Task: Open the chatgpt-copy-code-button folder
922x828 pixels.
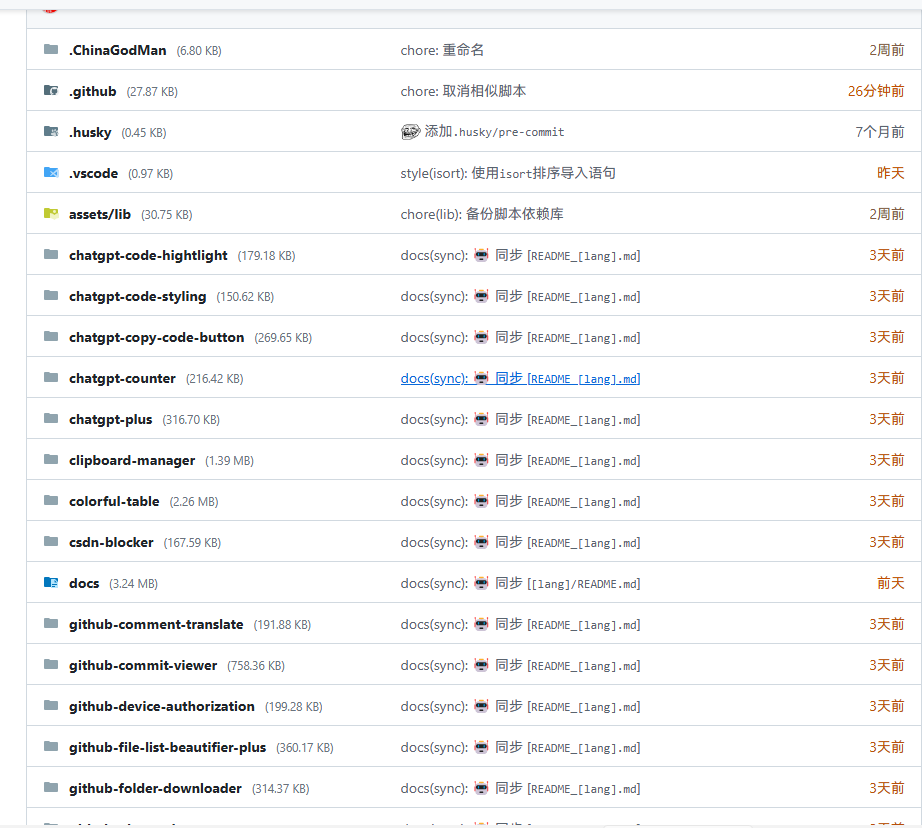Action: pos(156,337)
